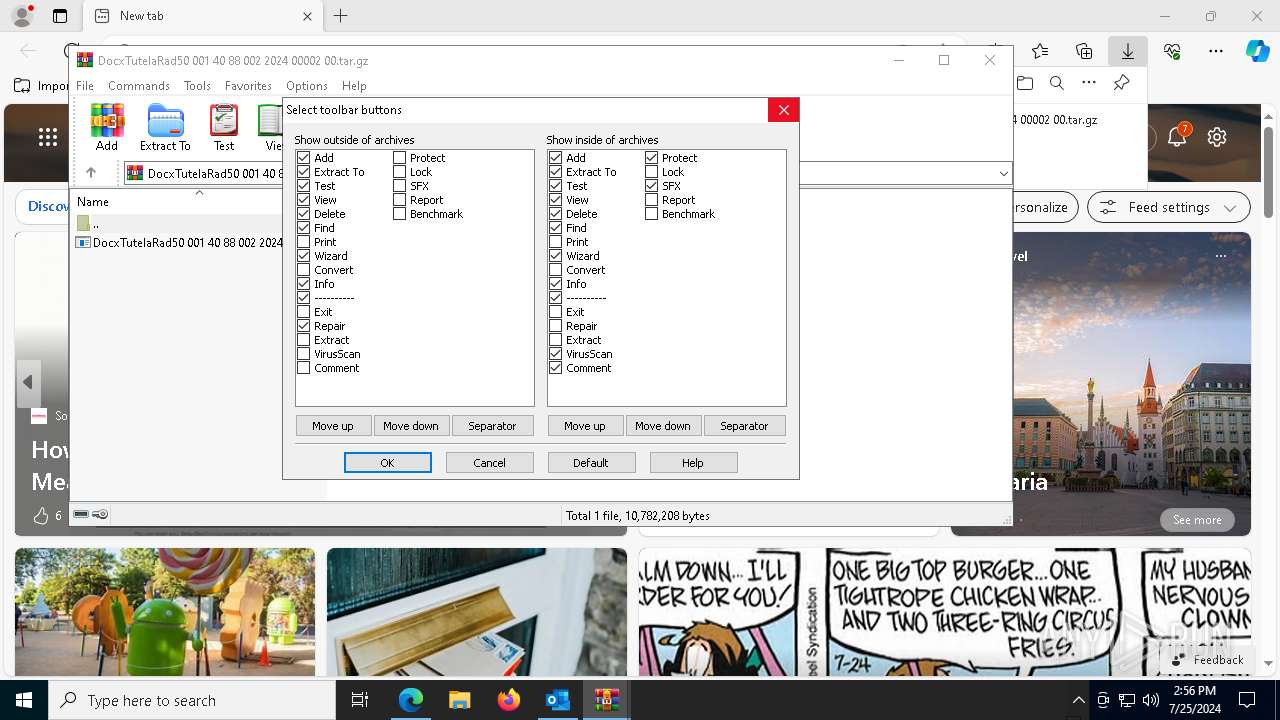The image size is (1280, 720).
Task: Click OK in Select toolbar buttons dialog
Action: (x=388, y=463)
